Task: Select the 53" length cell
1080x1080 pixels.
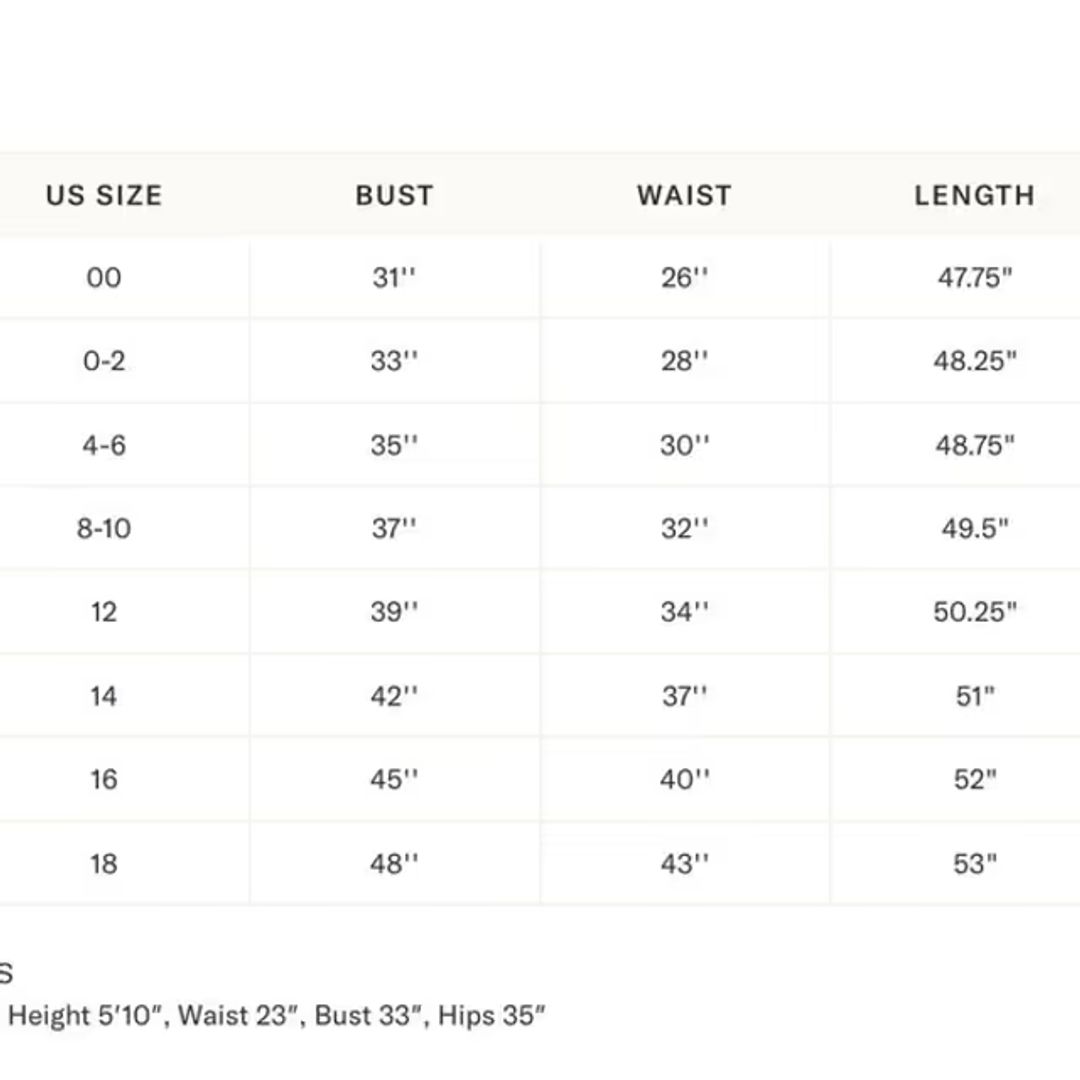Action: pyautogui.click(x=974, y=864)
